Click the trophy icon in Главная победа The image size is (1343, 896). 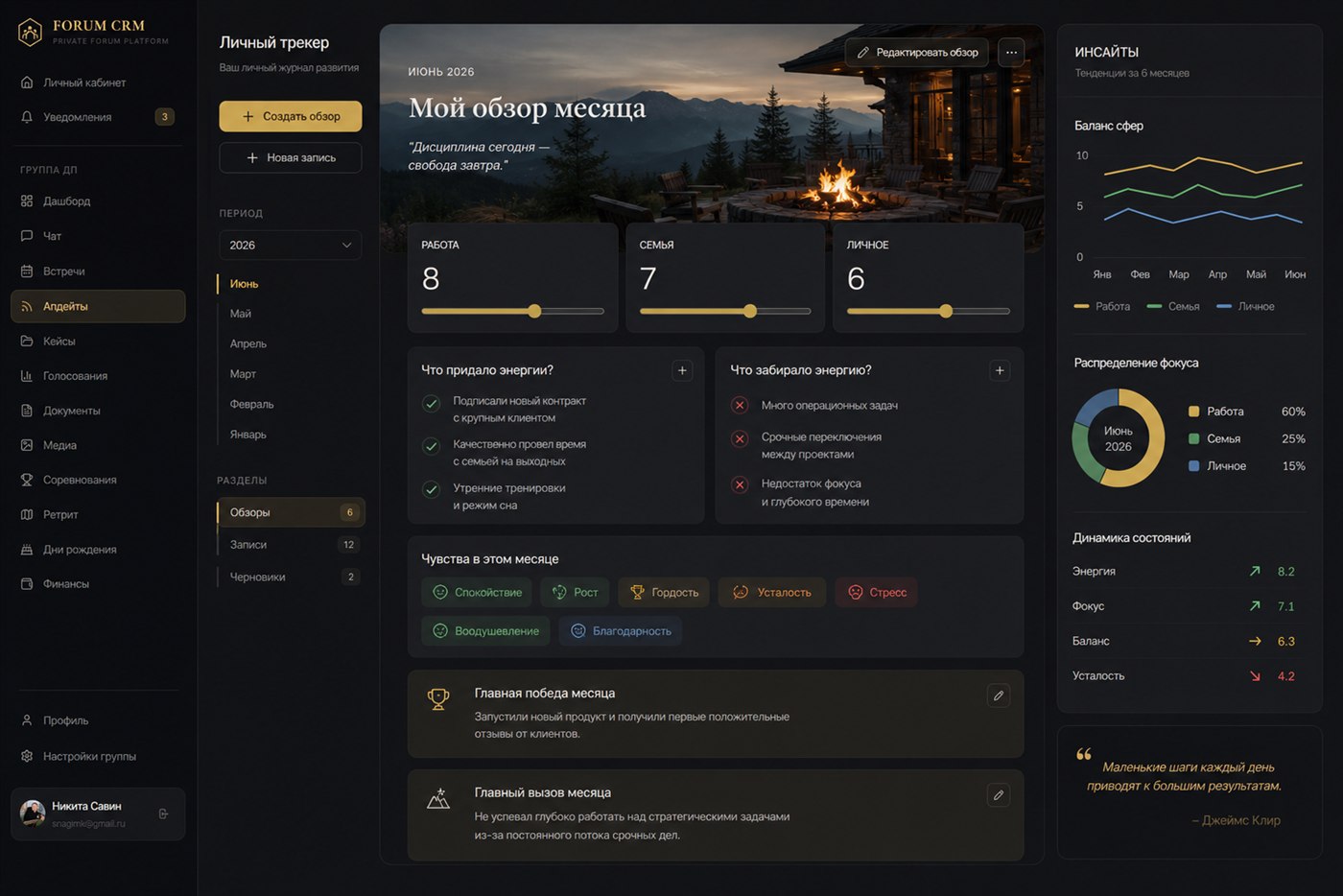click(x=438, y=699)
